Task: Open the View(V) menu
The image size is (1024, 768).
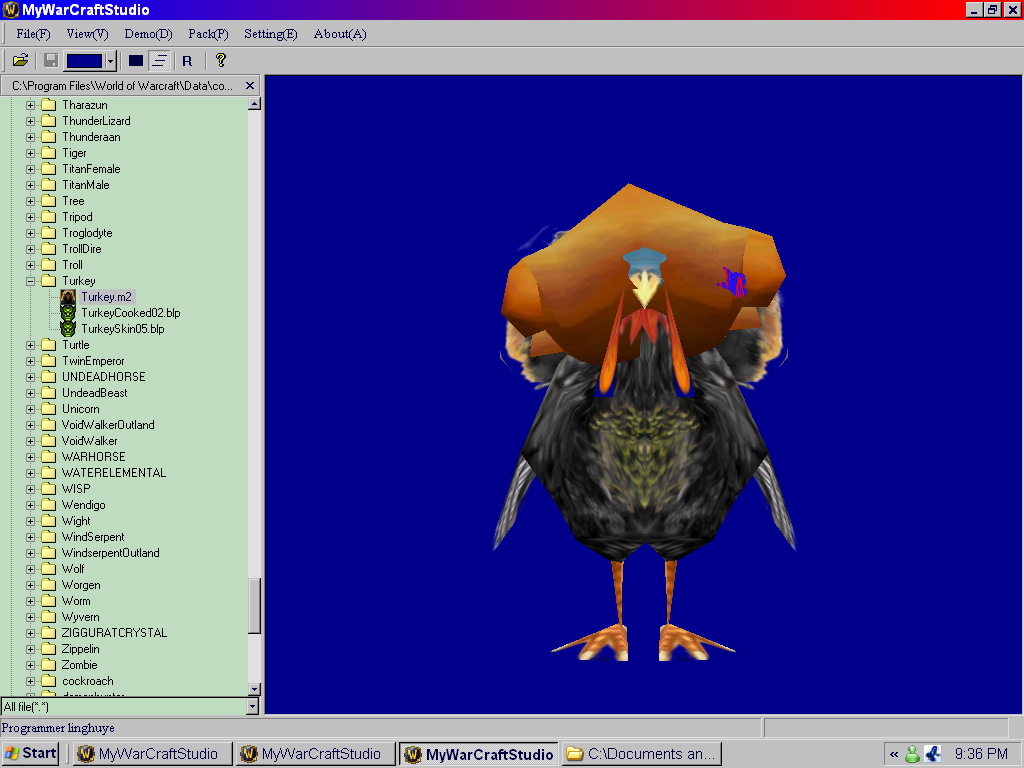Action: click(x=88, y=34)
